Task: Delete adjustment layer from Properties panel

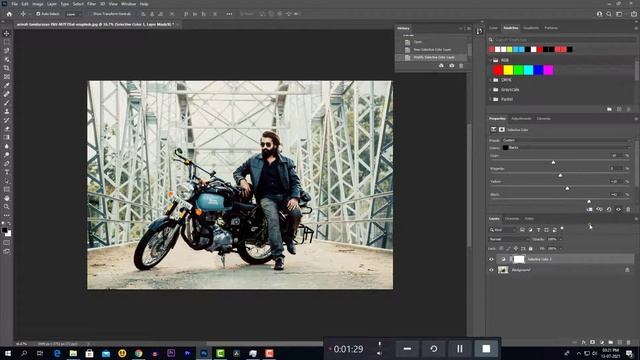Action: [628, 209]
